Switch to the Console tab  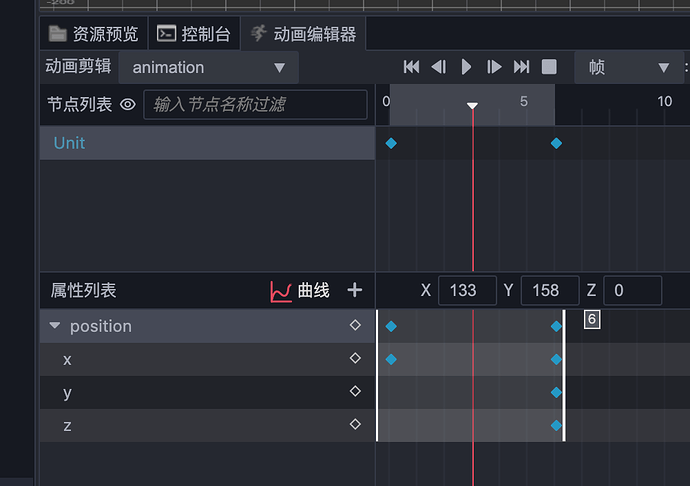[x=194, y=34]
